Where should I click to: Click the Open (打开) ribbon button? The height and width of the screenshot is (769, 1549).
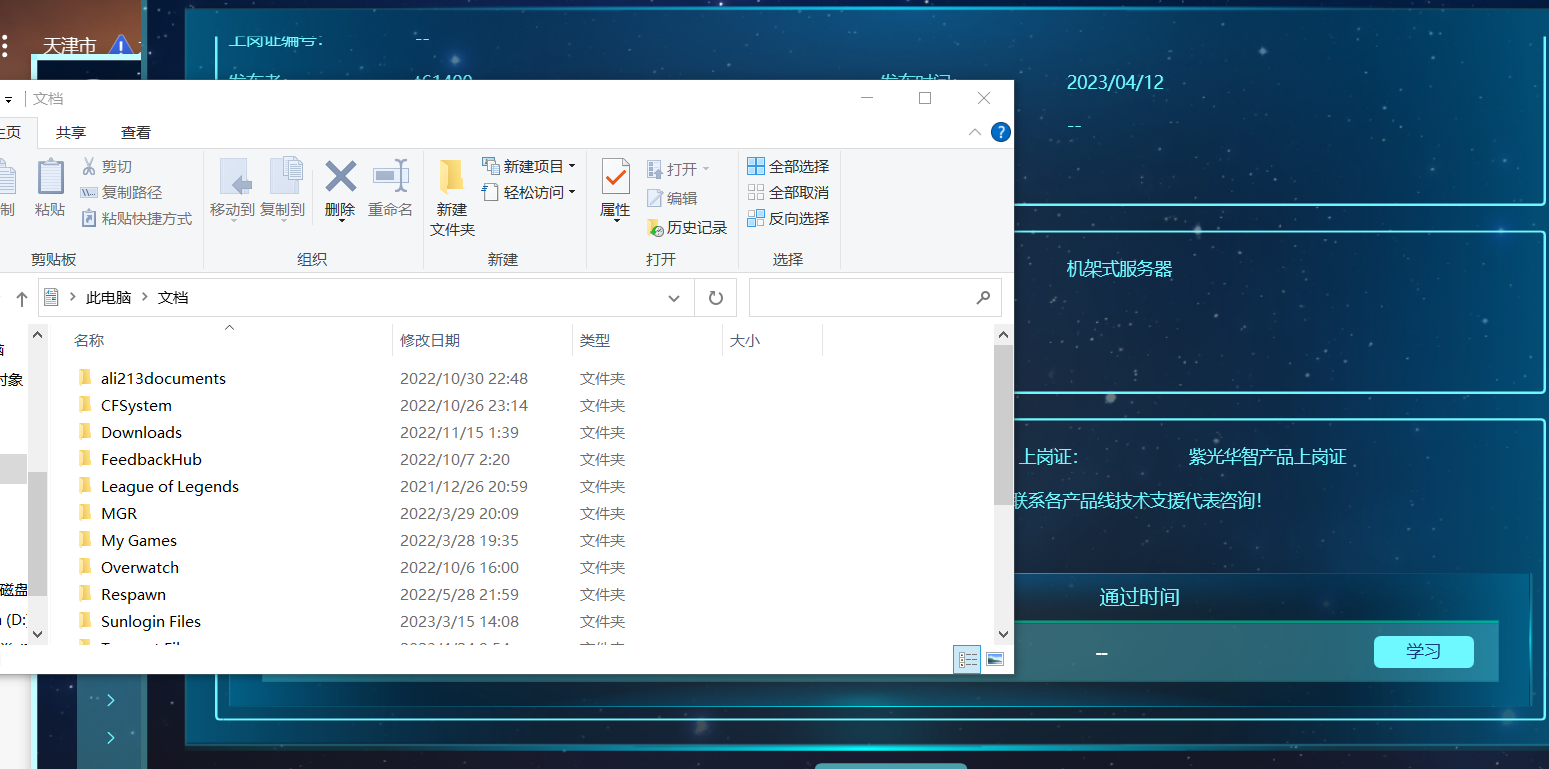coord(678,169)
